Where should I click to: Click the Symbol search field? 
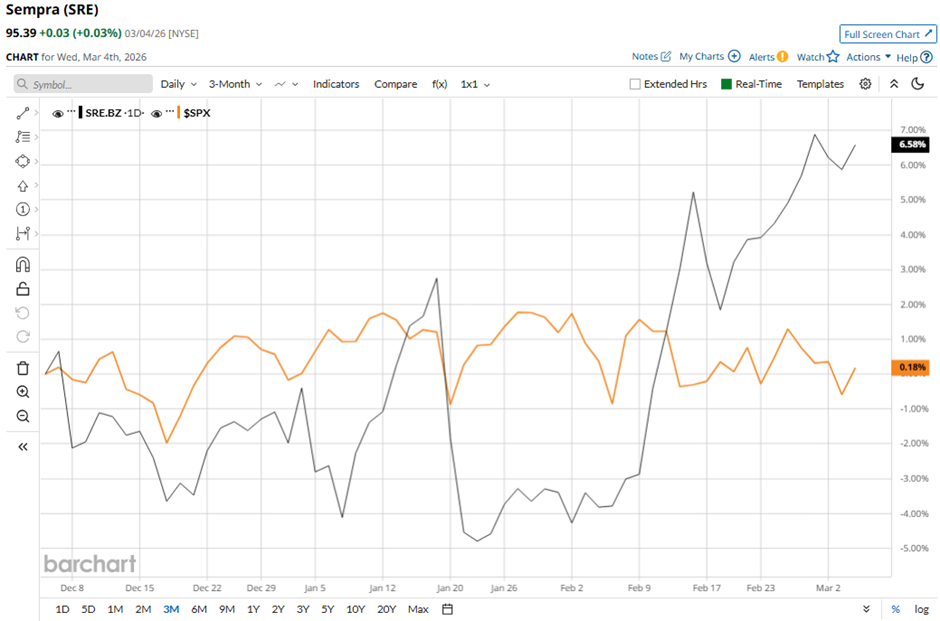(83, 84)
